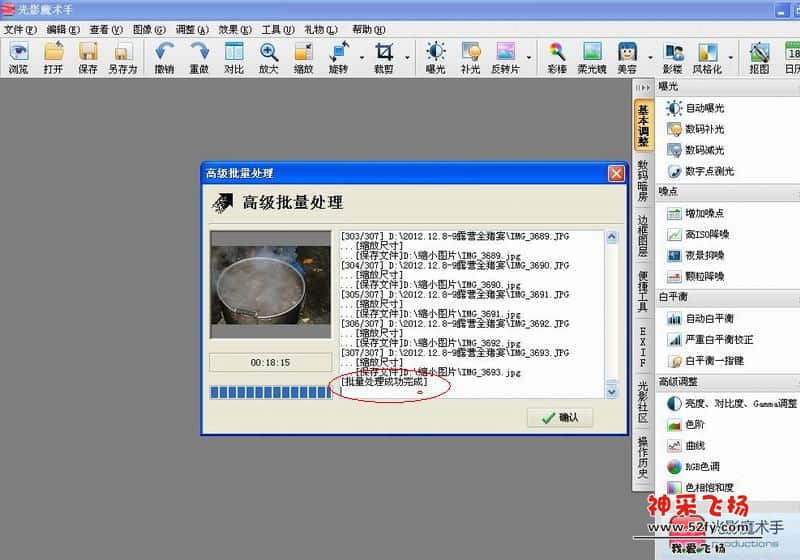Open the 帮助(H) menu
The height and width of the screenshot is (560, 800).
(369, 30)
